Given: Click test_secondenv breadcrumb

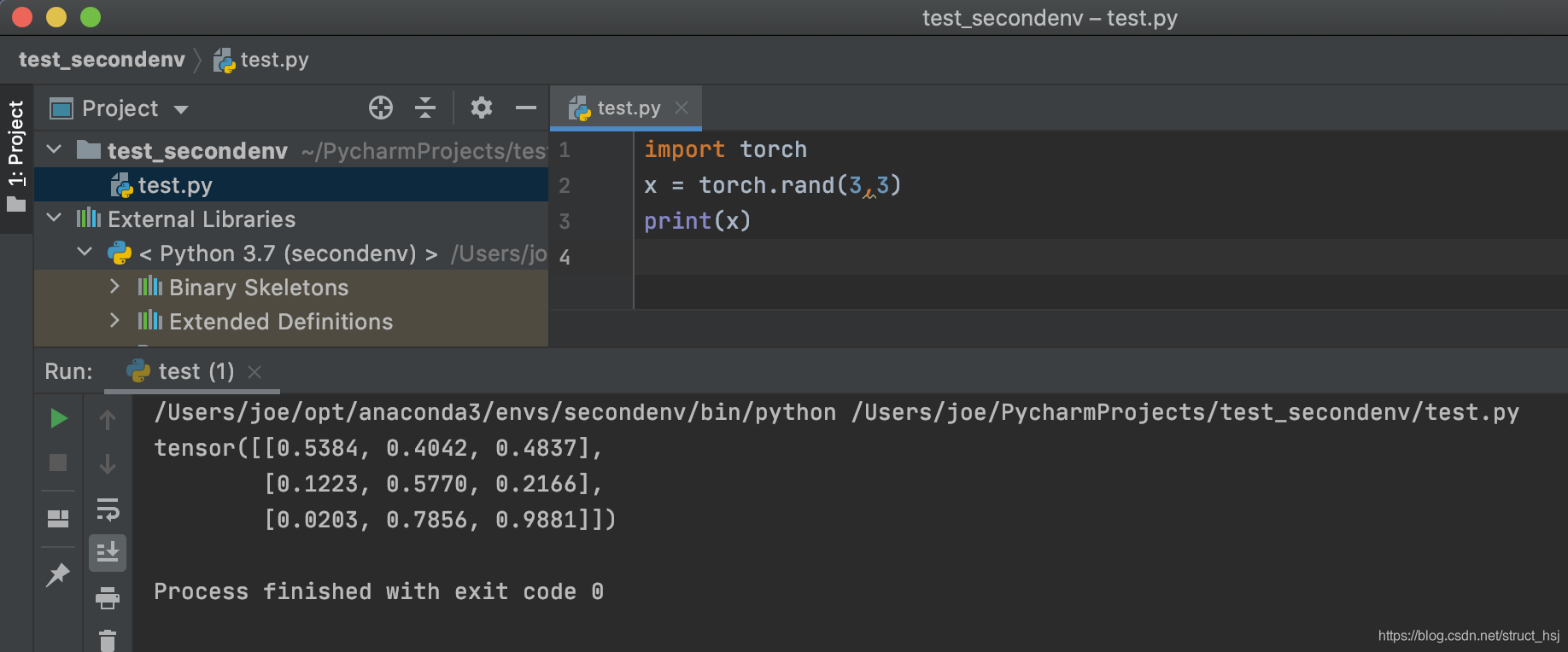Looking at the screenshot, I should click(102, 60).
